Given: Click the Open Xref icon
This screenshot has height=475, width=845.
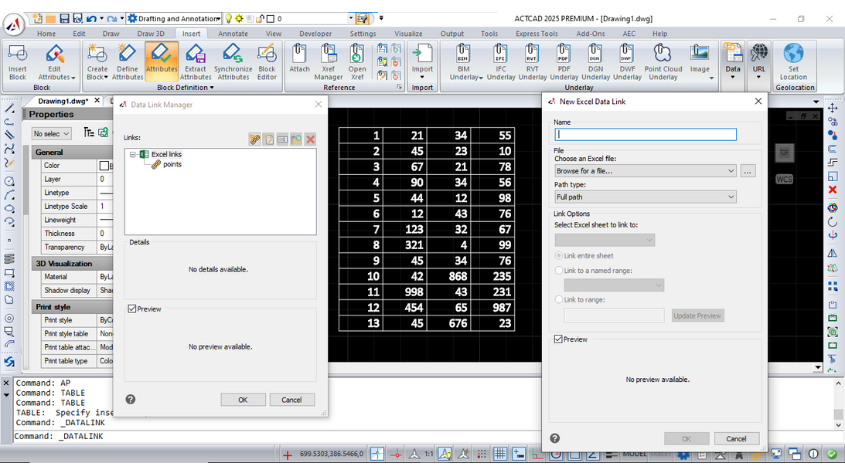Looking at the screenshot, I should point(357,62).
